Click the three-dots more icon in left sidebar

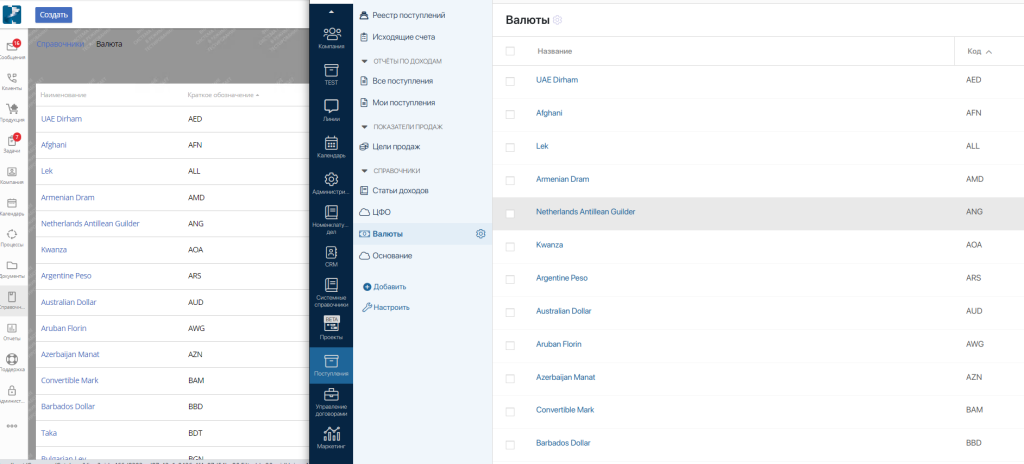pos(12,425)
